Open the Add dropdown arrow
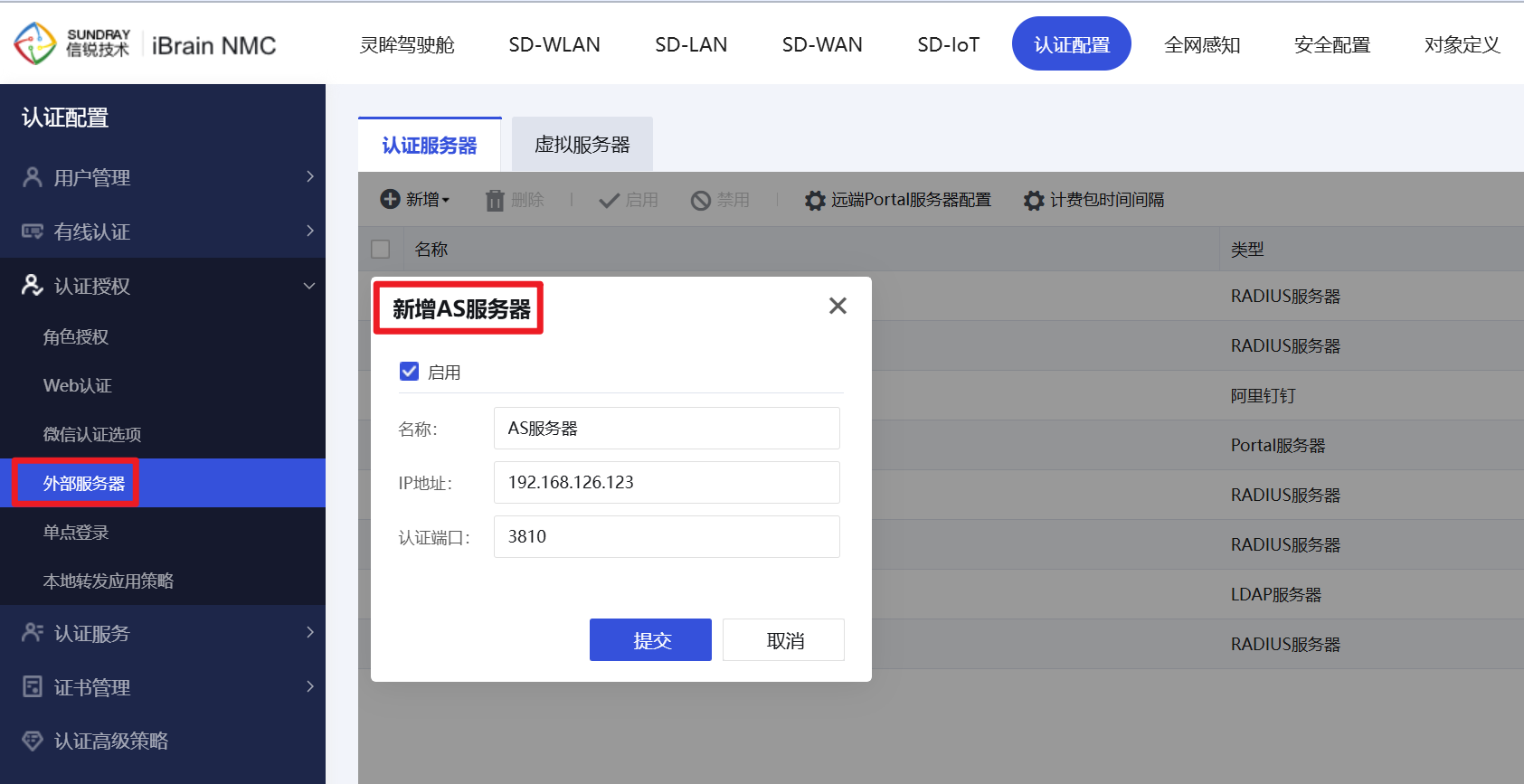This screenshot has width=1524, height=784. pos(446,200)
